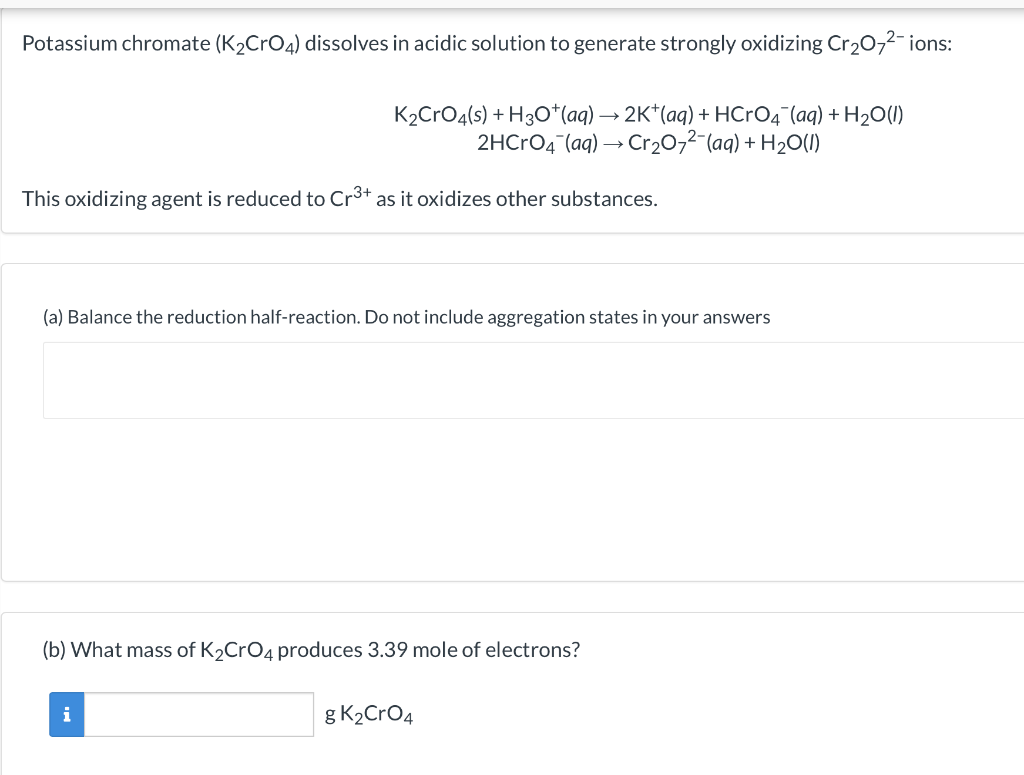The image size is (1024, 775).
Task: Click the blue info icon beside answer box
Action: (66, 714)
